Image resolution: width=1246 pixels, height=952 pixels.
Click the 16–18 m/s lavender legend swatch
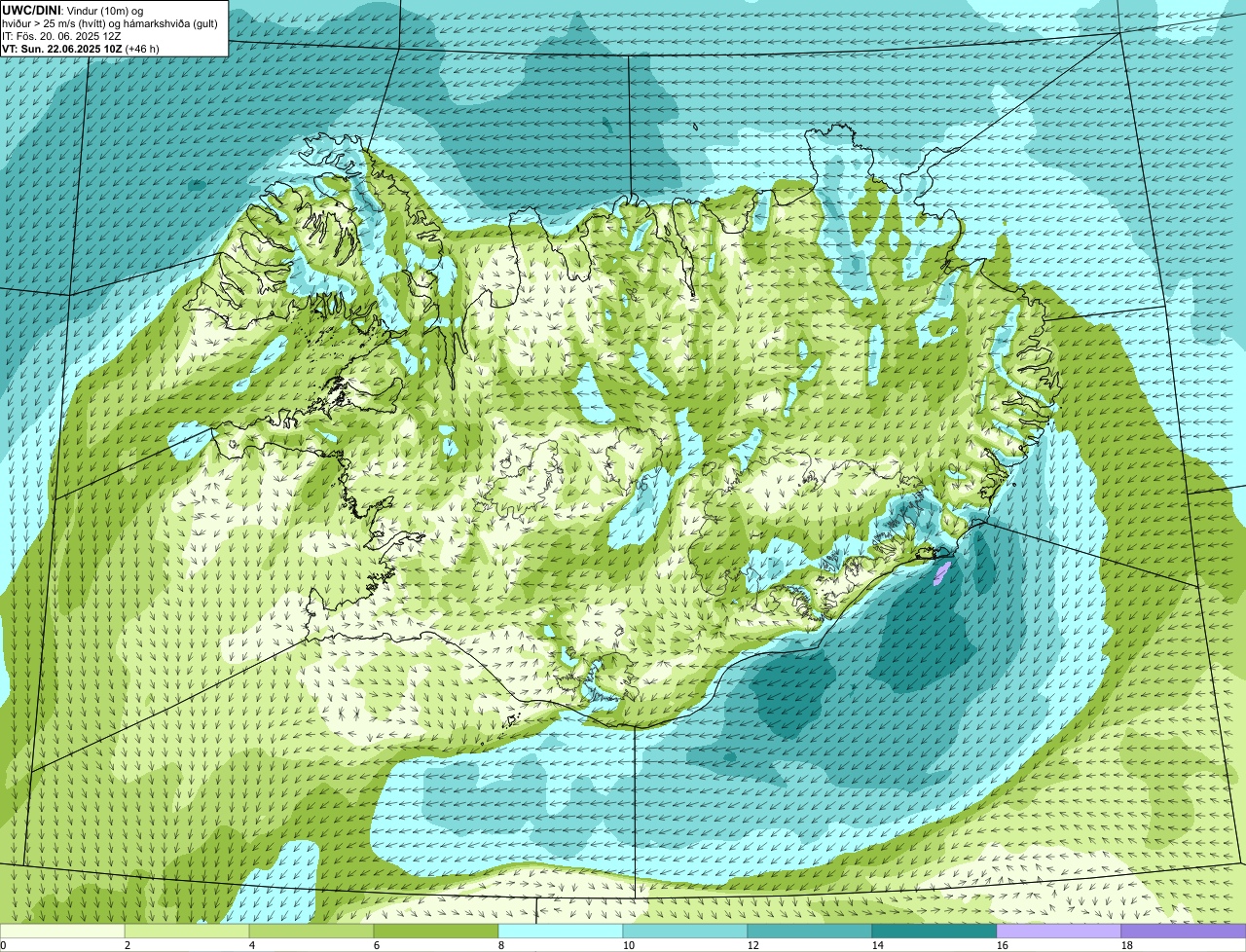(x=1059, y=932)
